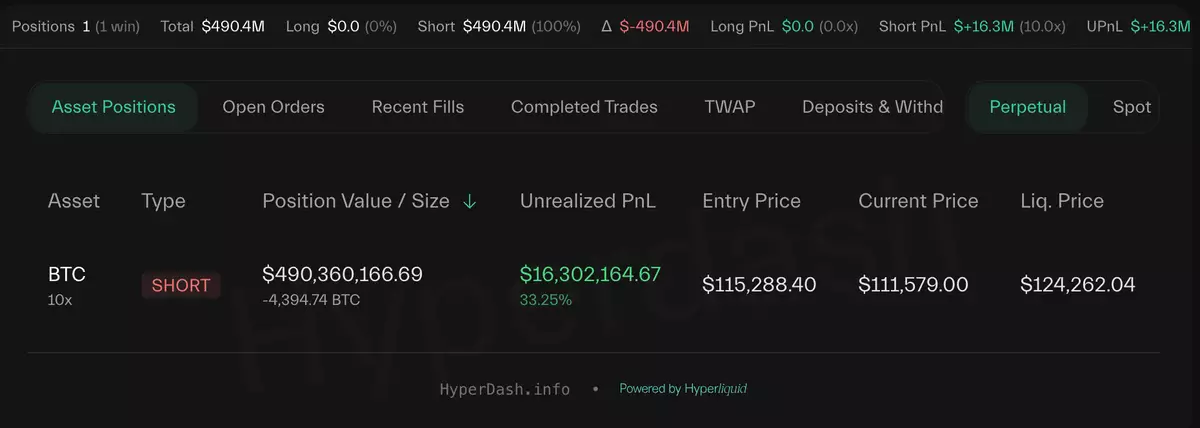
Task: Switch to the Spot market view
Action: 1131,107
